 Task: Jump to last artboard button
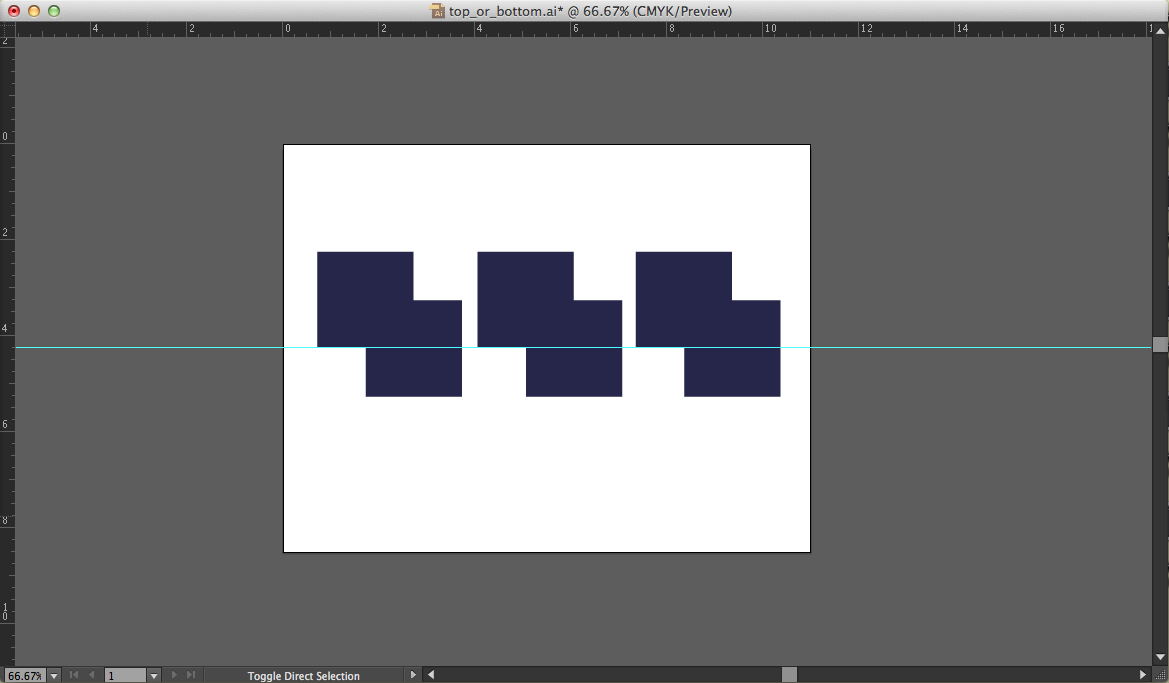pos(191,676)
